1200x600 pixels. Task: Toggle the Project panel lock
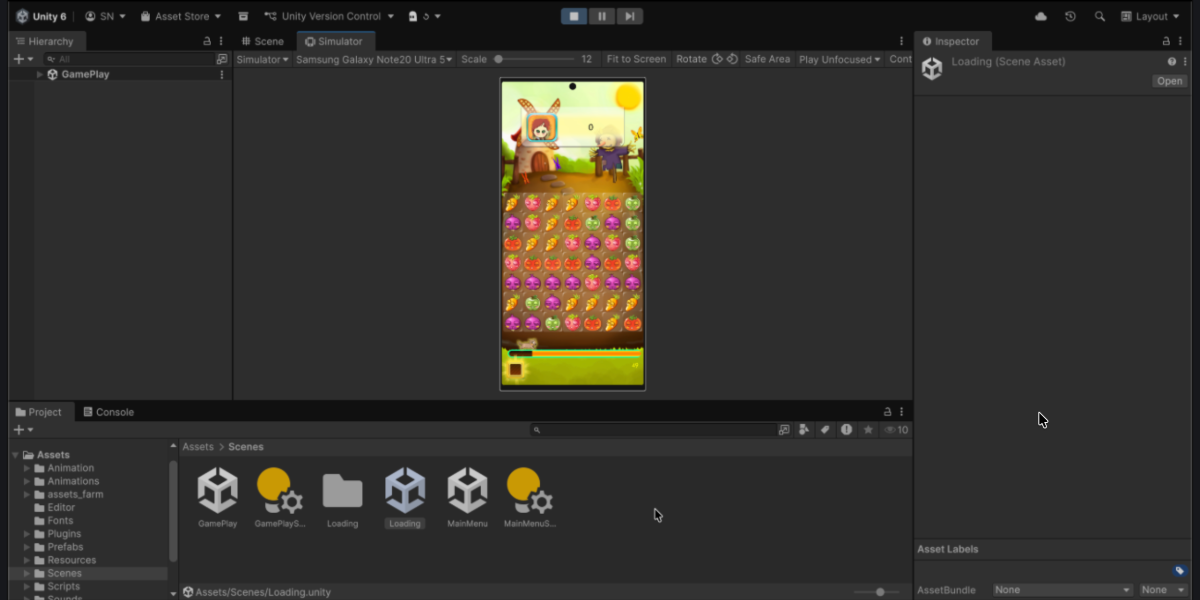point(887,411)
